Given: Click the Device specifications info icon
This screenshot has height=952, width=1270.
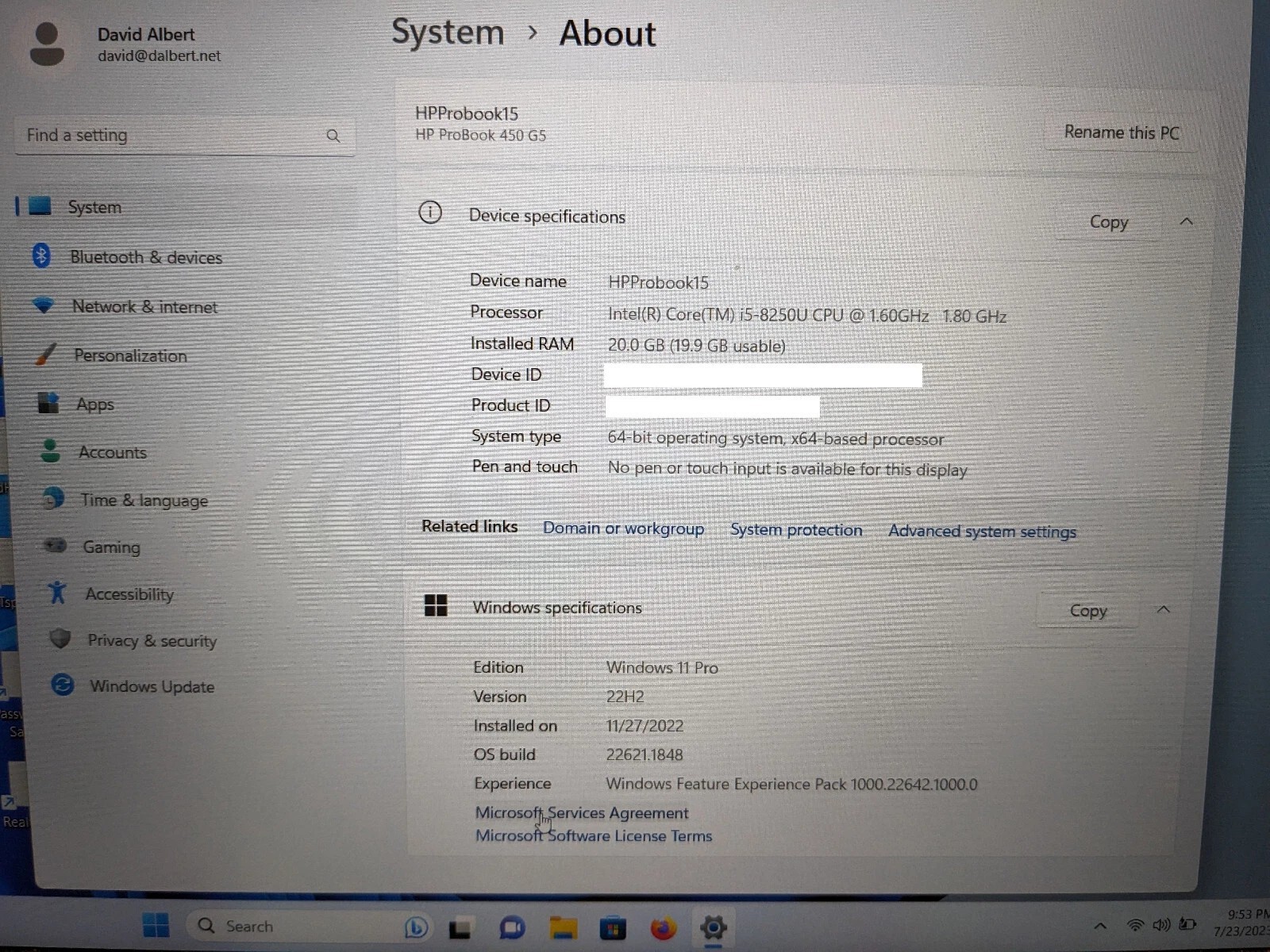Looking at the screenshot, I should (x=430, y=213).
